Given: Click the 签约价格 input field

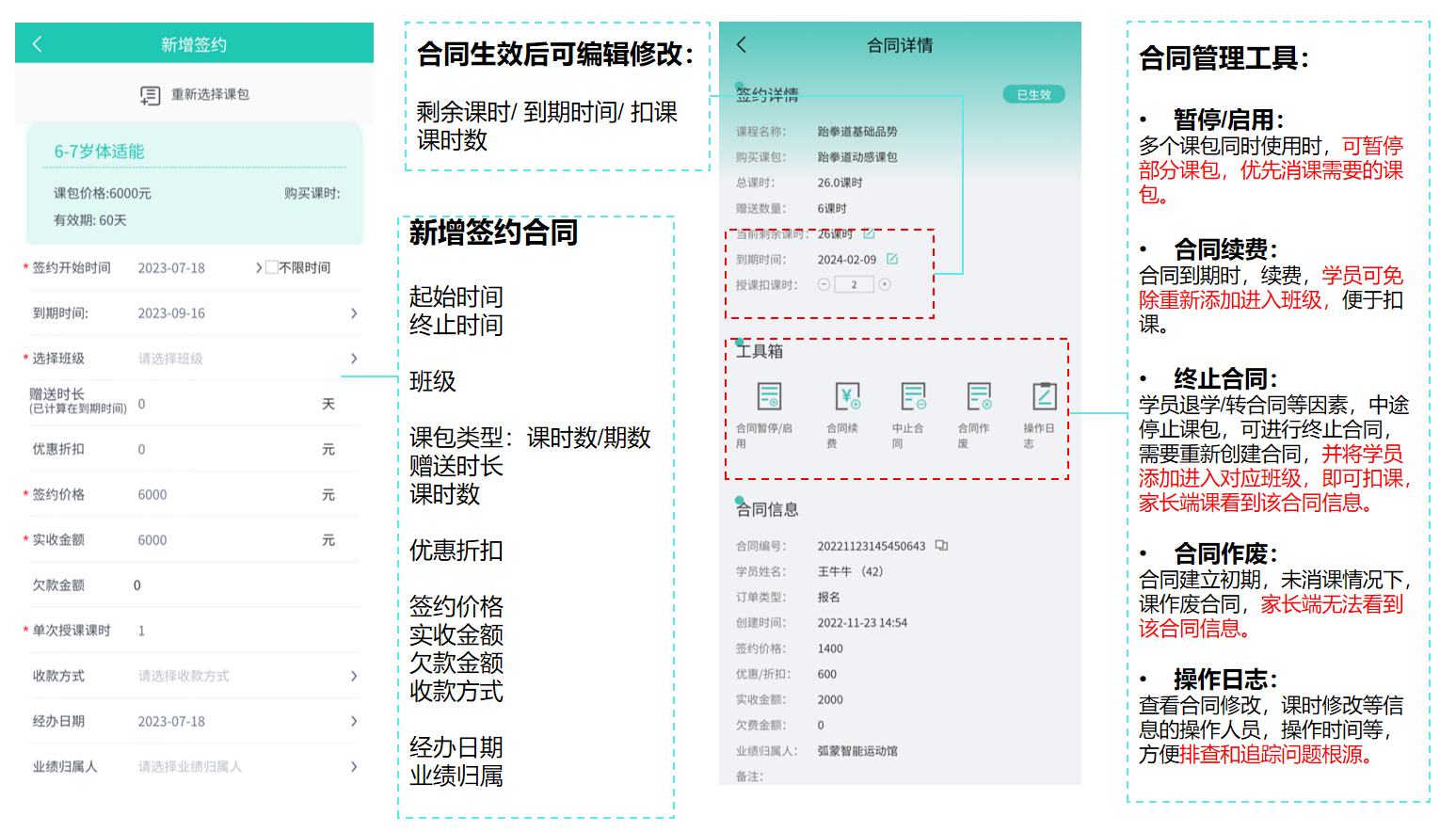Looking at the screenshot, I should click(x=226, y=495).
